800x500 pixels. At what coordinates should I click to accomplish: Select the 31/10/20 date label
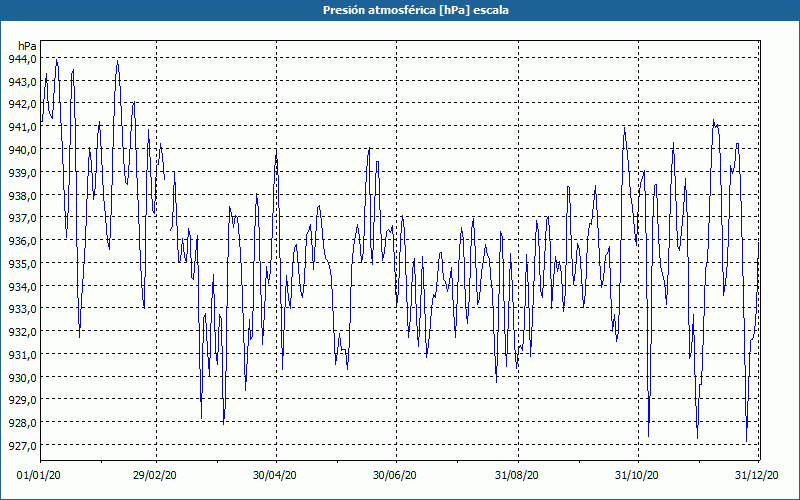coord(636,475)
